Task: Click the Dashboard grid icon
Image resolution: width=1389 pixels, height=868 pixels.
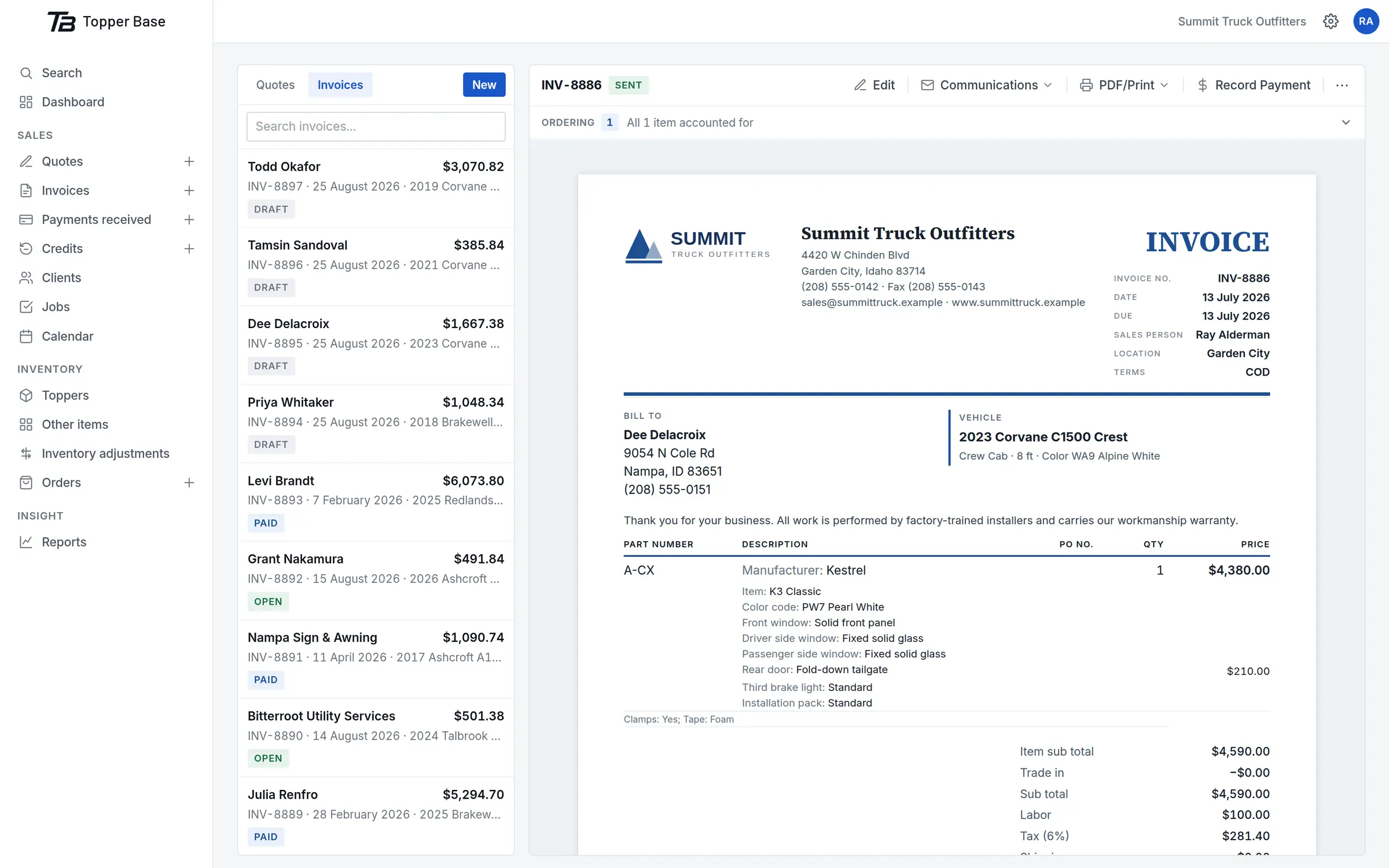Action: pos(26,102)
